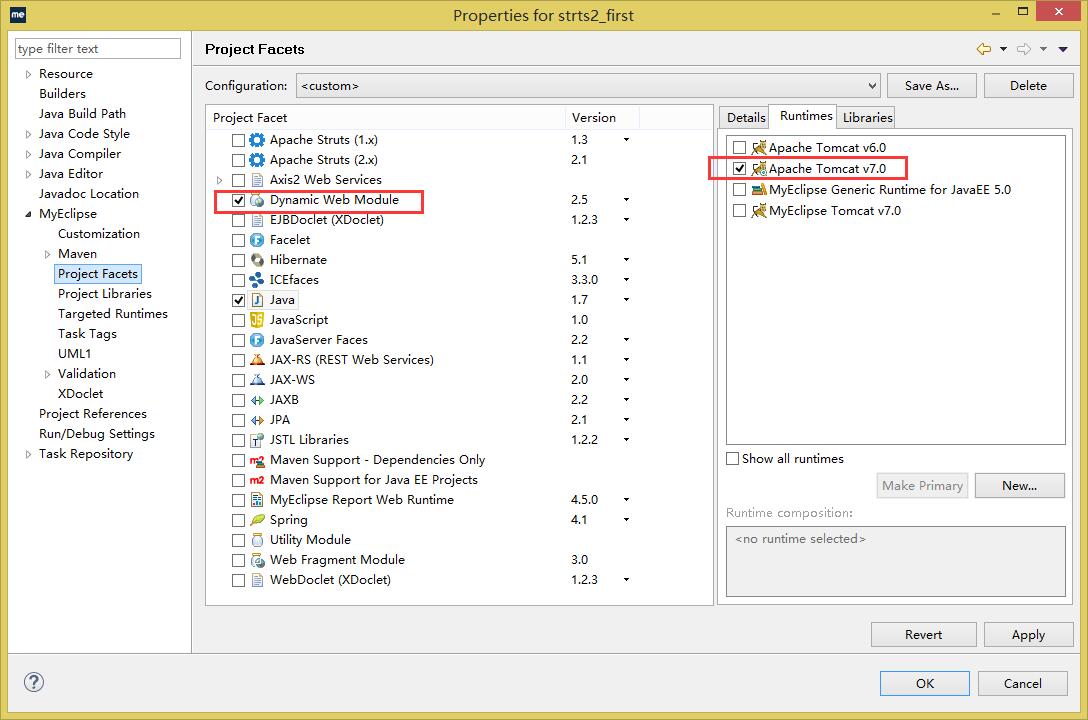Click the JAX-RS facet icon
Viewport: 1088px width, 720px height.
257,360
